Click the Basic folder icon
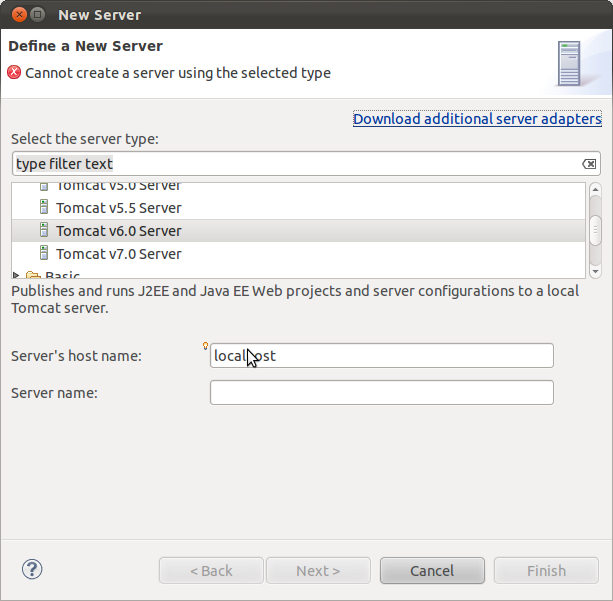This screenshot has height=601, width=613. click(x=33, y=274)
